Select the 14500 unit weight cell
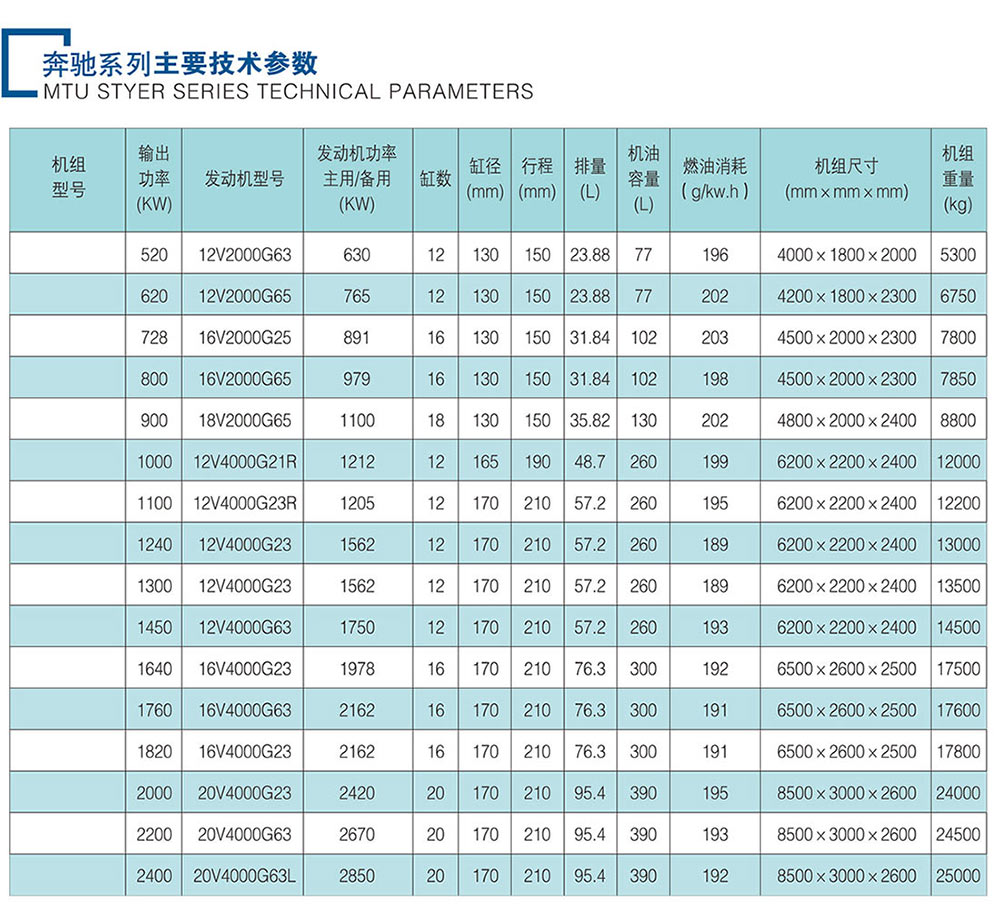The image size is (1000, 907). click(958, 628)
